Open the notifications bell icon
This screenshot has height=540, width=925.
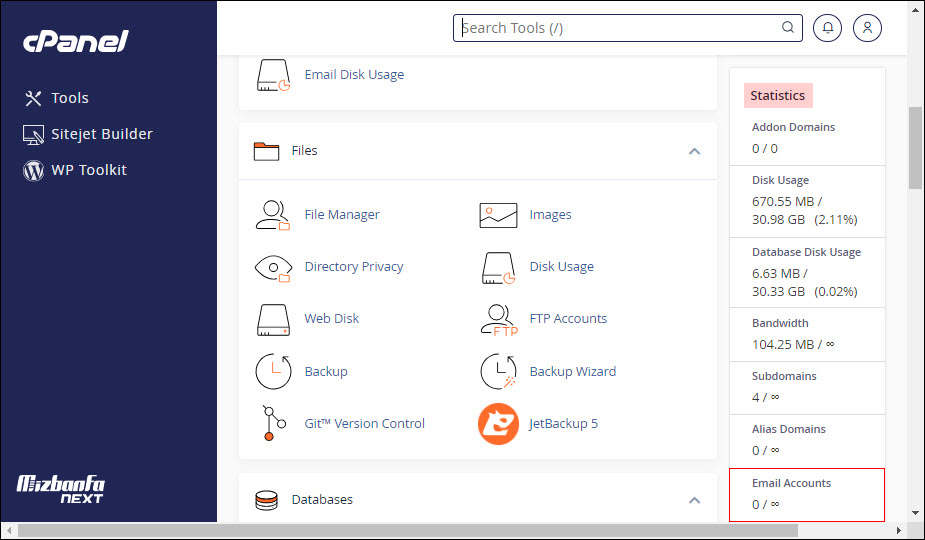click(x=827, y=28)
